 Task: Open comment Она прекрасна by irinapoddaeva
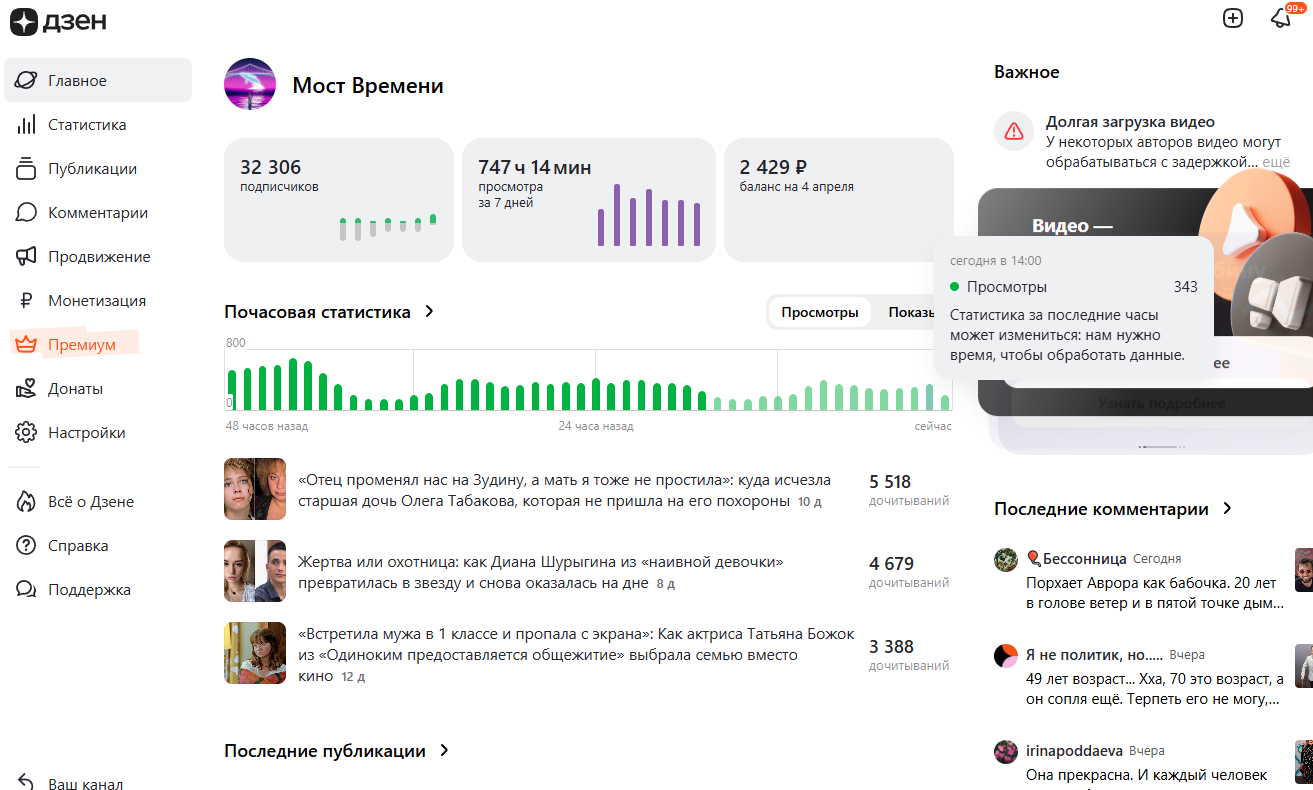1147,775
